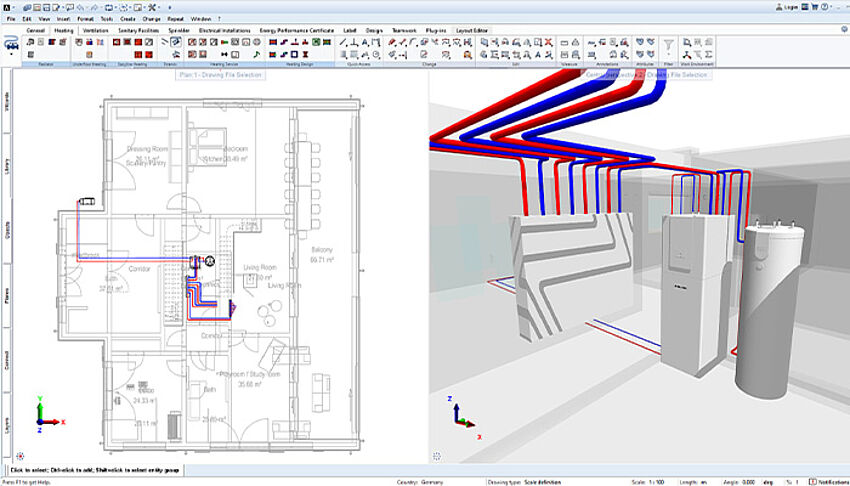Click the red delete X icon in Edit group
Image resolution: width=850 pixels, height=486 pixels.
548,43
